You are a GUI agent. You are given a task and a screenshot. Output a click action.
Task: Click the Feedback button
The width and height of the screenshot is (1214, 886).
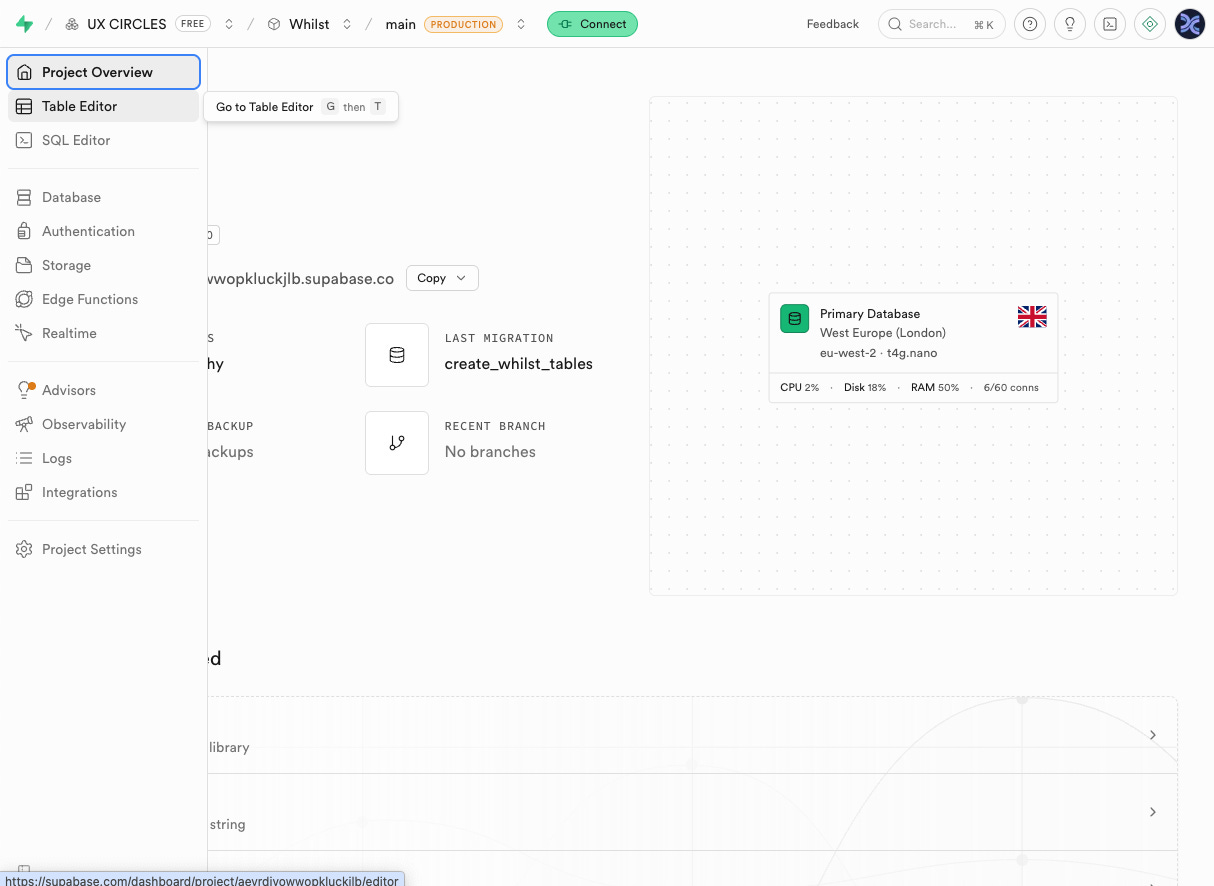[x=832, y=24]
